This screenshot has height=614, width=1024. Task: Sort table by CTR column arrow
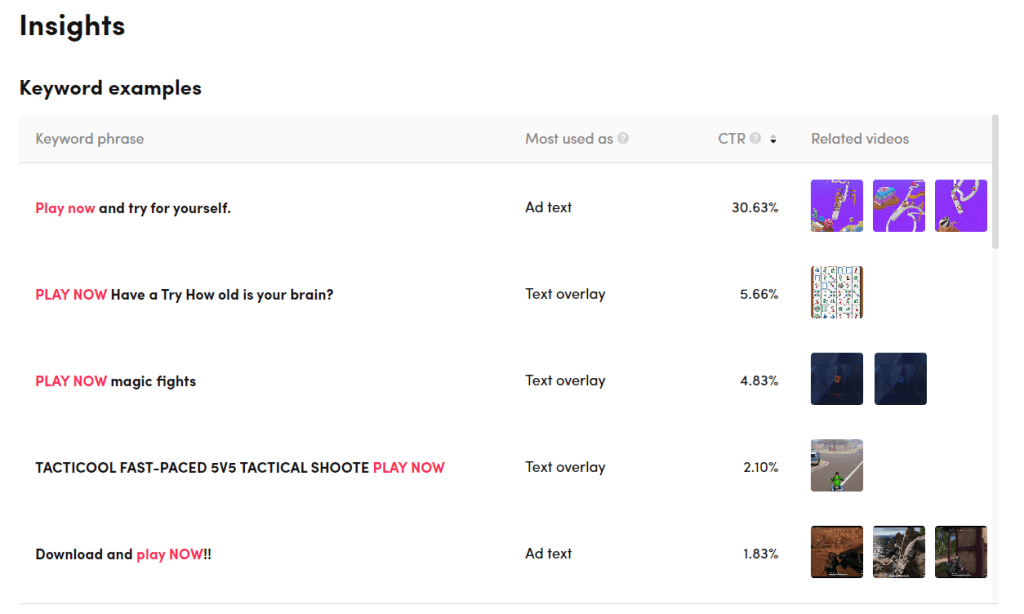pos(773,140)
